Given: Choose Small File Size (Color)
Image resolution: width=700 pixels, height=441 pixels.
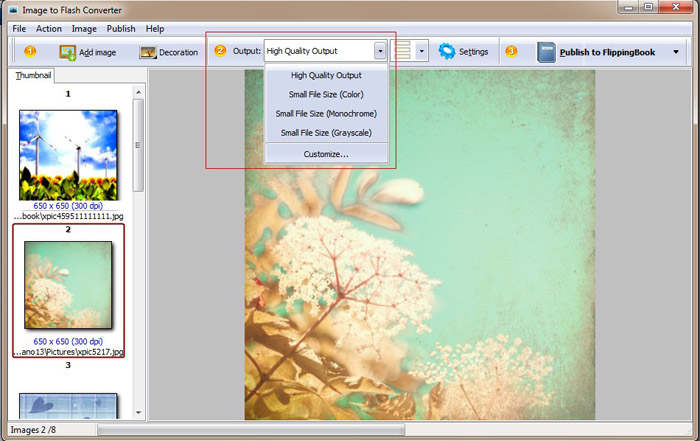Looking at the screenshot, I should coord(326,95).
